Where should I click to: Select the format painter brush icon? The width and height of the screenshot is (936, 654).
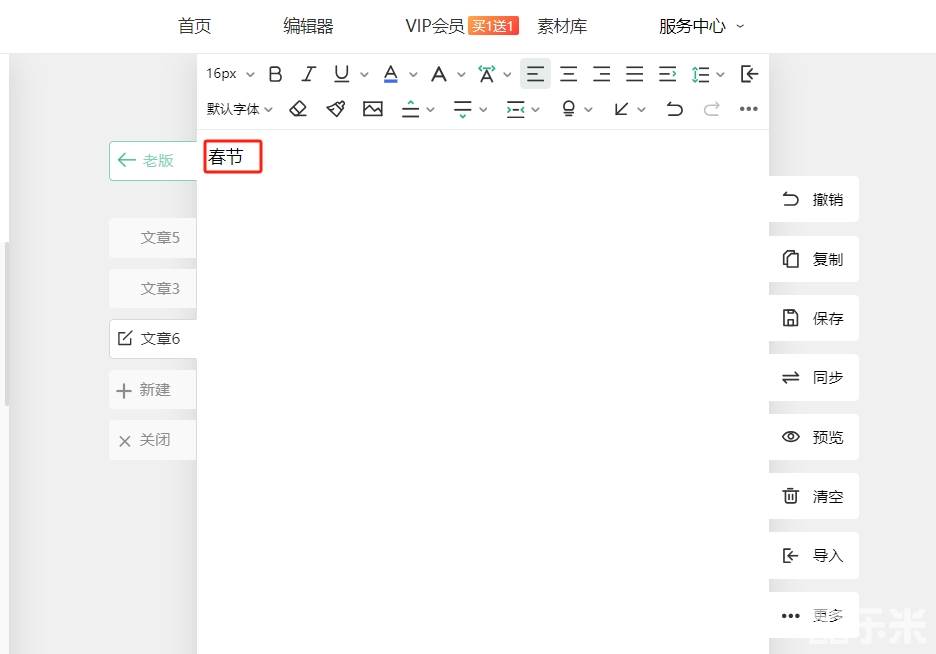click(x=336, y=109)
